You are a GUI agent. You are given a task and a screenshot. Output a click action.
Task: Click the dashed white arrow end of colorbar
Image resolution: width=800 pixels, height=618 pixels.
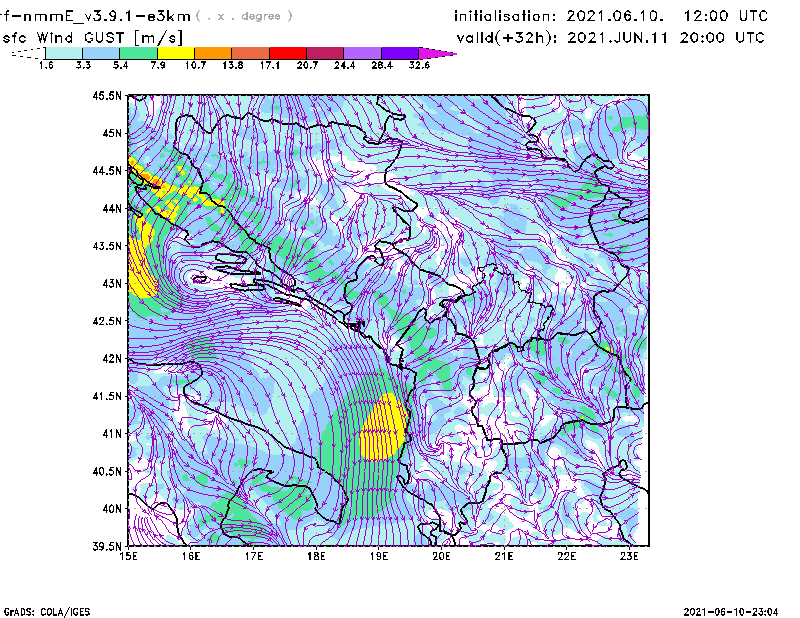(x=28, y=53)
